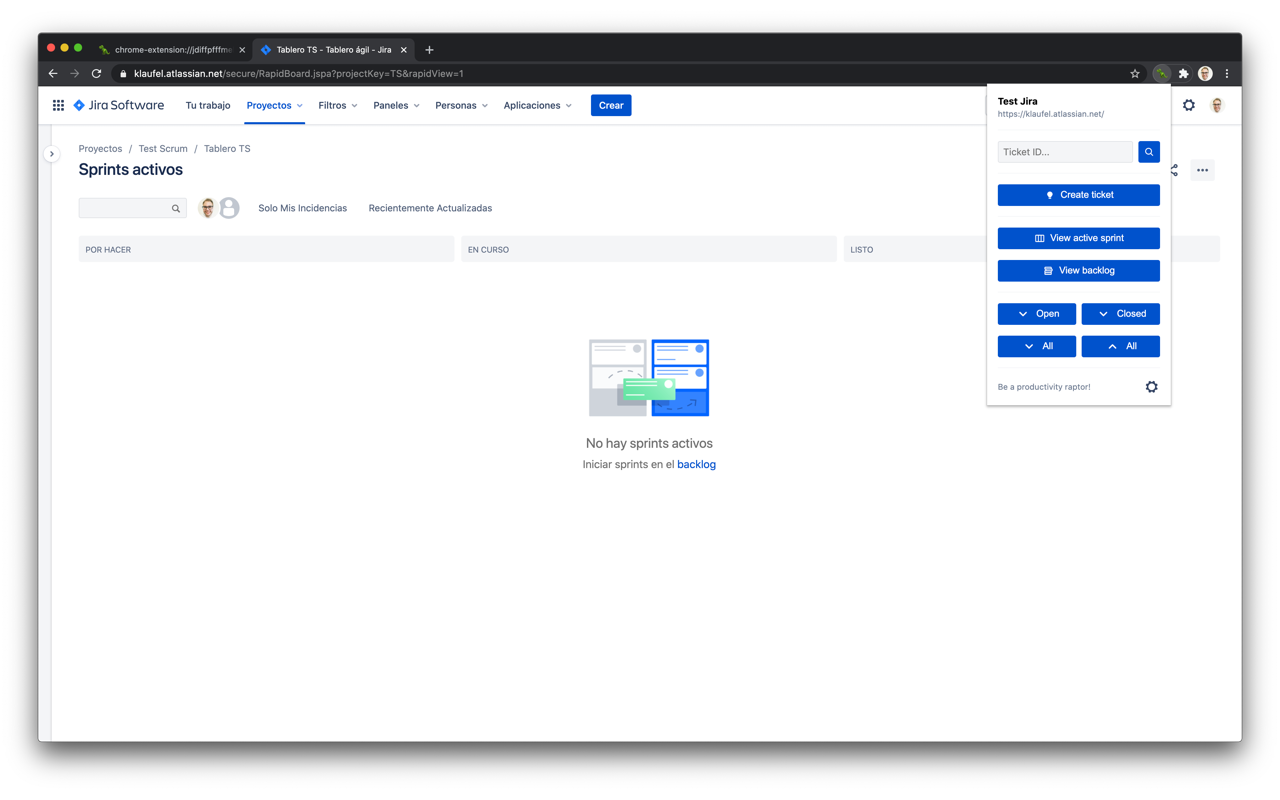Reload the page
The image size is (1280, 800).
click(96, 74)
